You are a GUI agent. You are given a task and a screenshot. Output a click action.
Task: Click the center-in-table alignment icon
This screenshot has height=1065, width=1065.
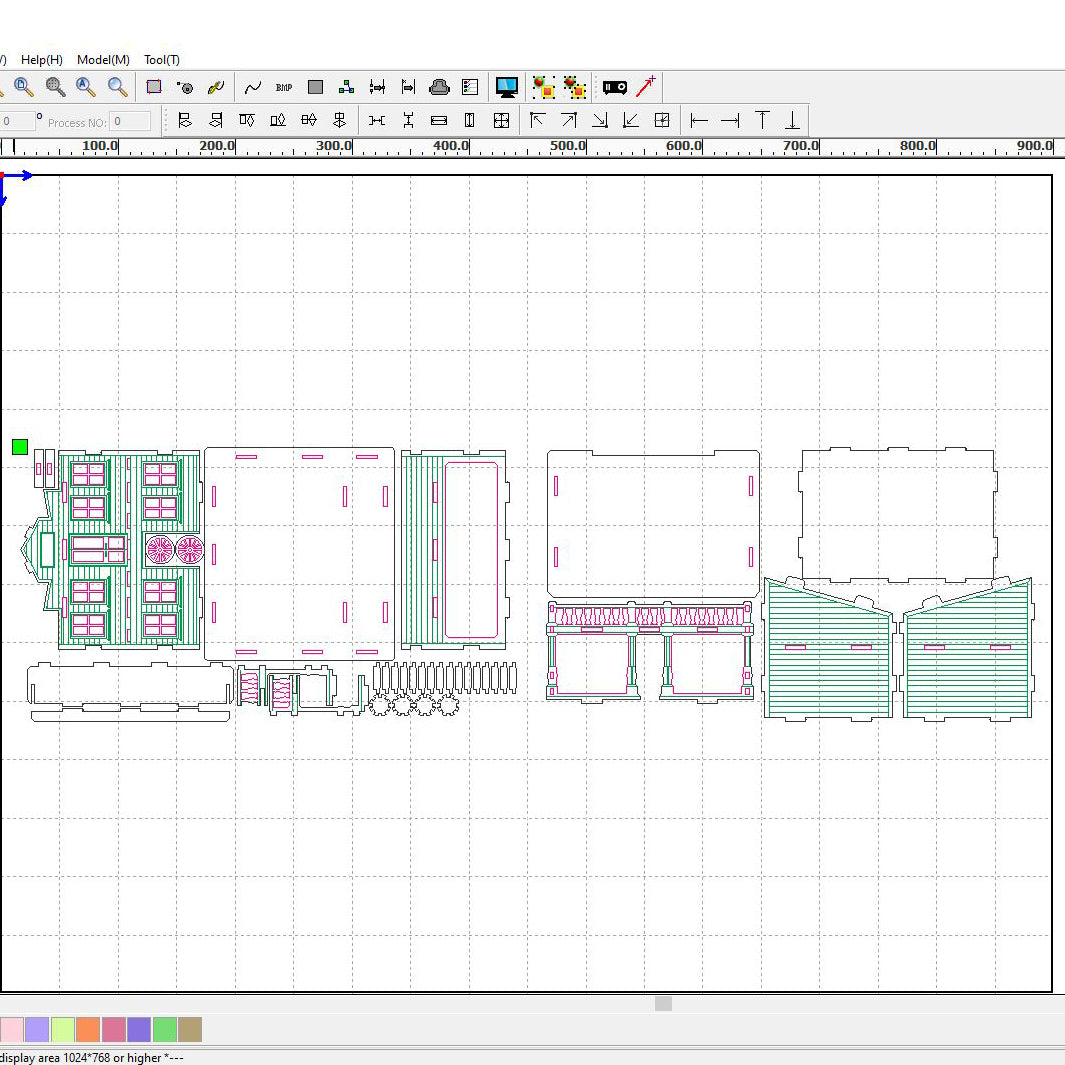pyautogui.click(x=661, y=120)
